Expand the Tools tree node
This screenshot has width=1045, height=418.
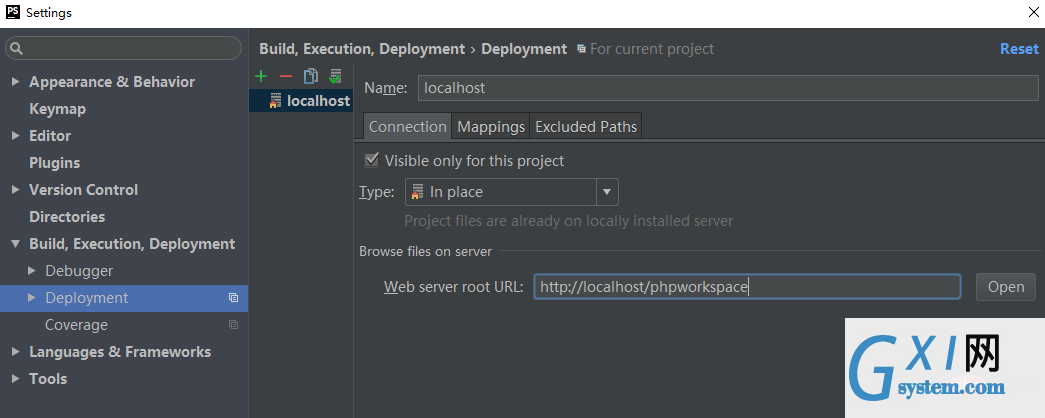coord(16,379)
